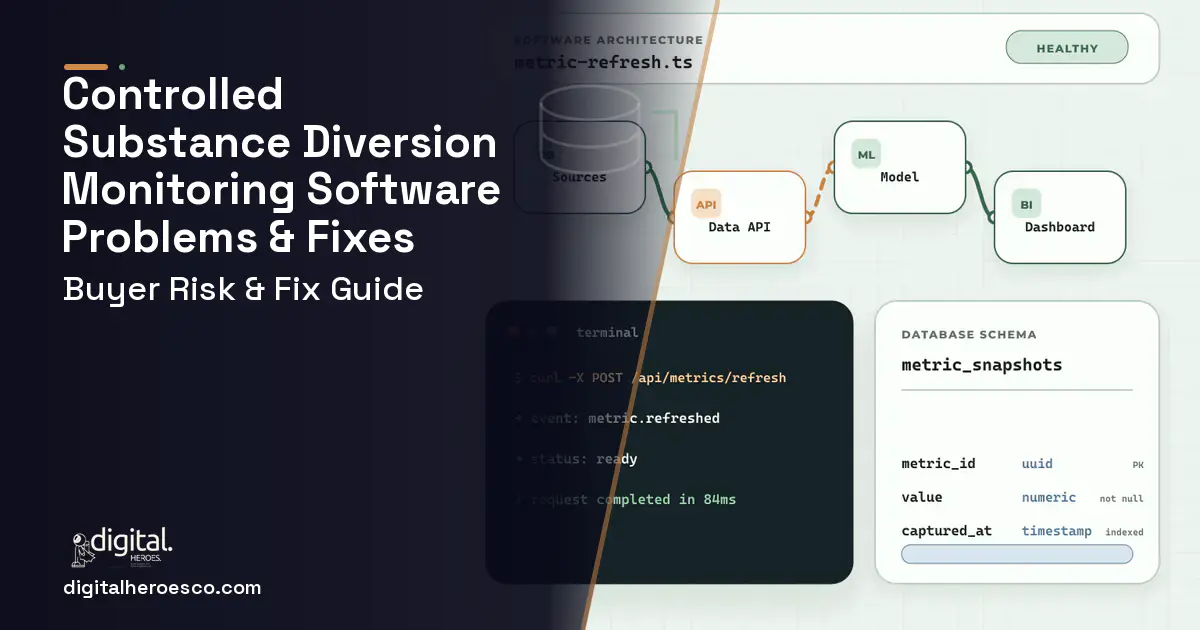
Task: Open the digitalheroesco.com link
Action: point(162,588)
